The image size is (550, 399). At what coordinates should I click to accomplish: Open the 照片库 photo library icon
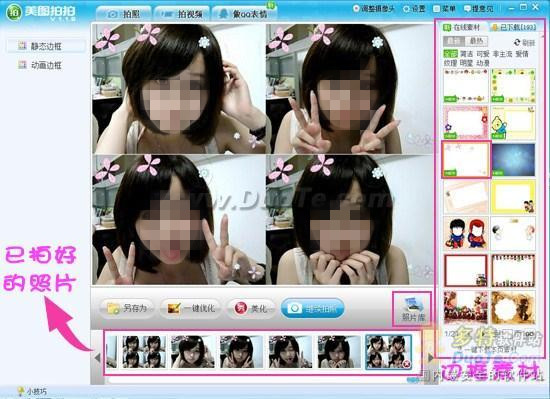[413, 309]
